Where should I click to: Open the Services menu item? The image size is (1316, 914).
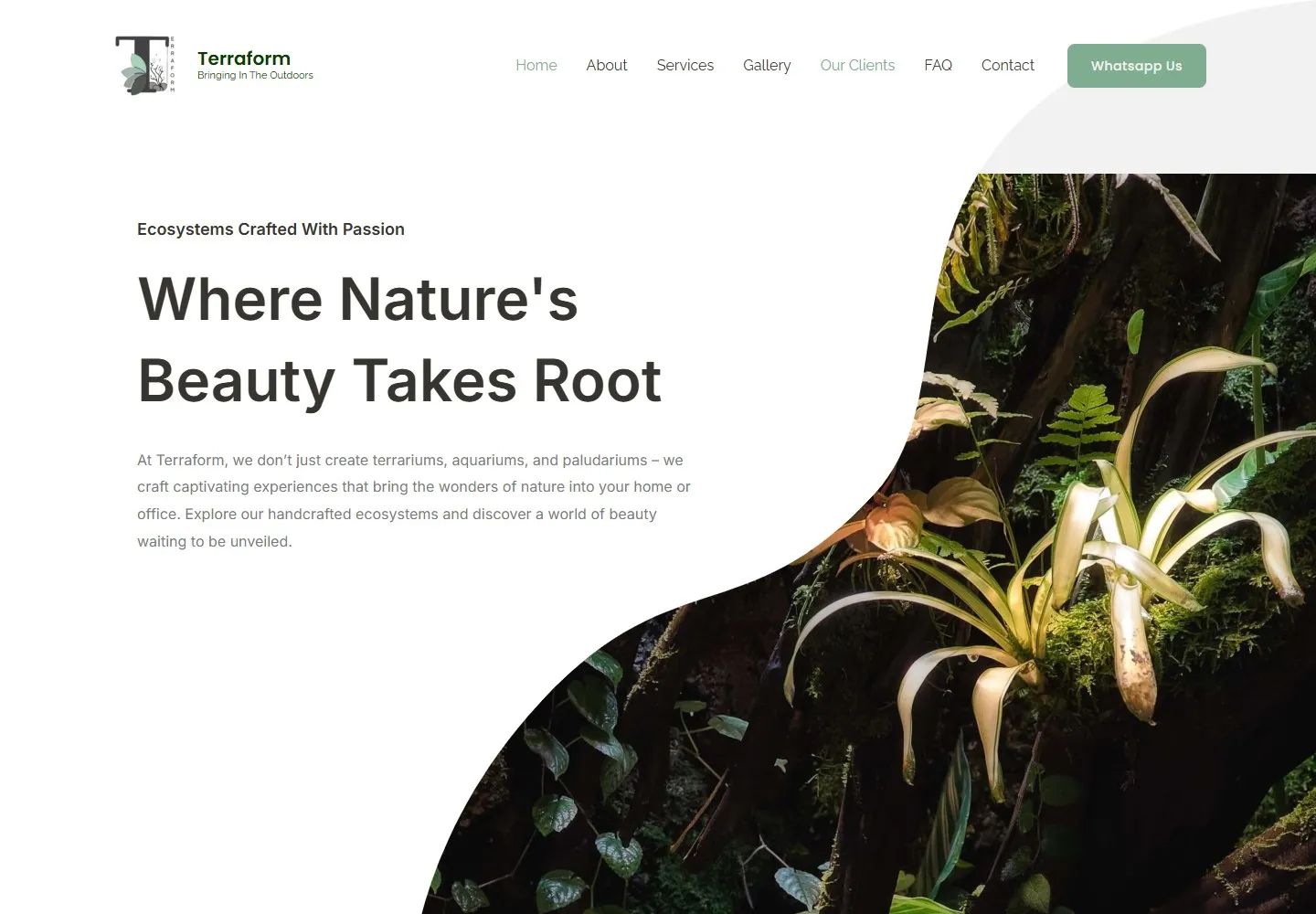pyautogui.click(x=685, y=65)
